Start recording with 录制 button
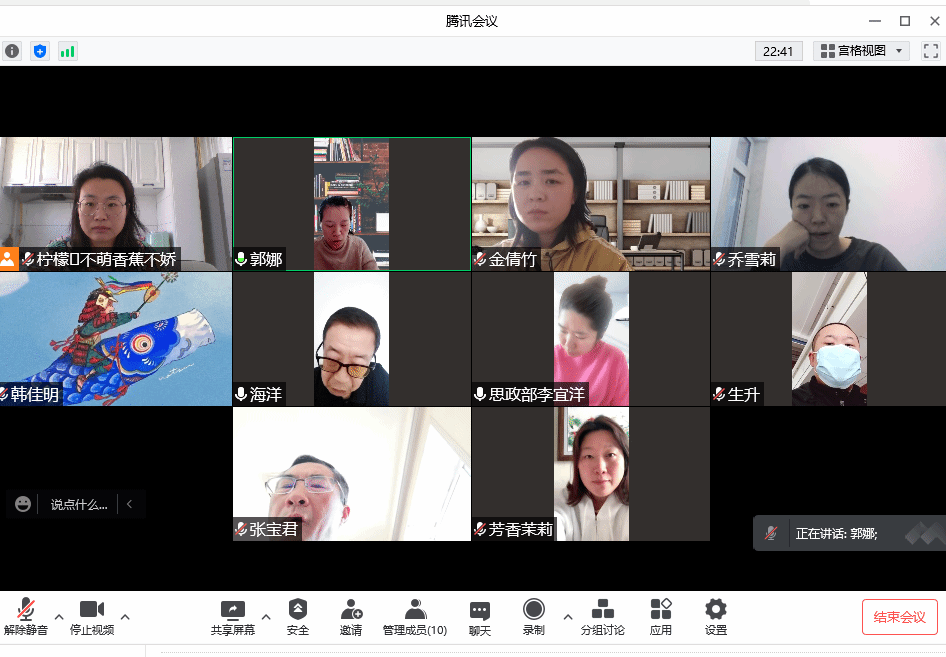 [534, 617]
